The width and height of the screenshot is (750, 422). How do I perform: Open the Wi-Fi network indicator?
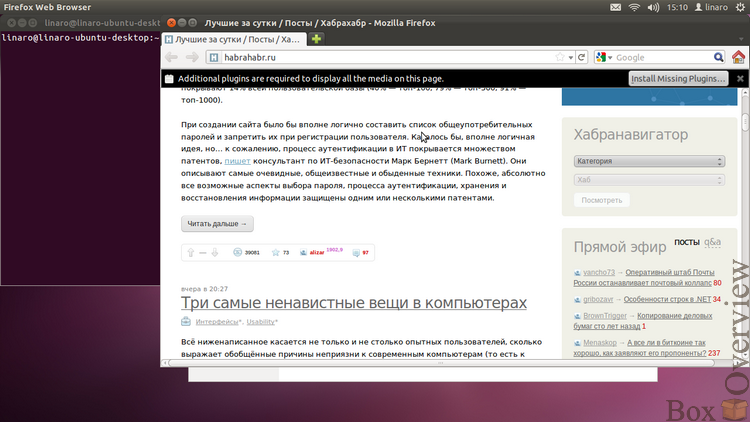tap(634, 7)
